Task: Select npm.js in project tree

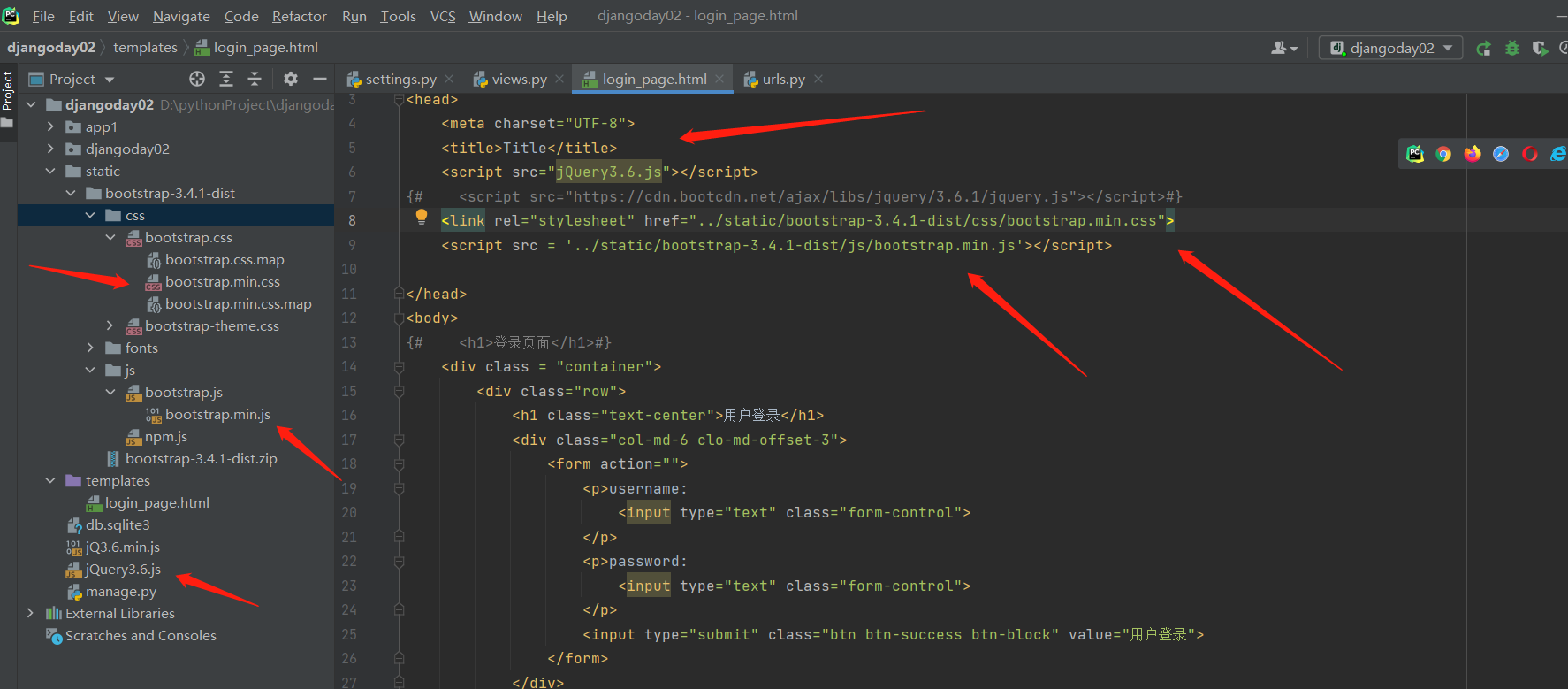Action: pyautogui.click(x=166, y=436)
